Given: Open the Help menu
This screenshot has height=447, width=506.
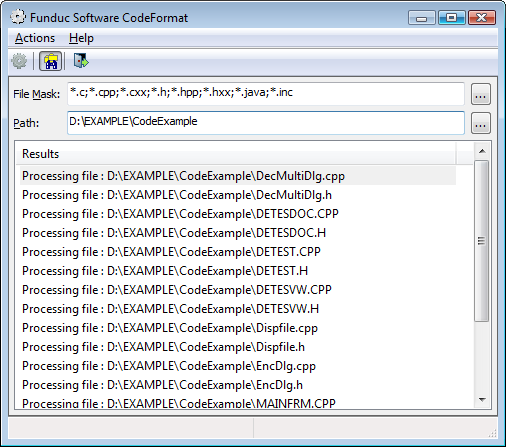Looking at the screenshot, I should click(81, 38).
